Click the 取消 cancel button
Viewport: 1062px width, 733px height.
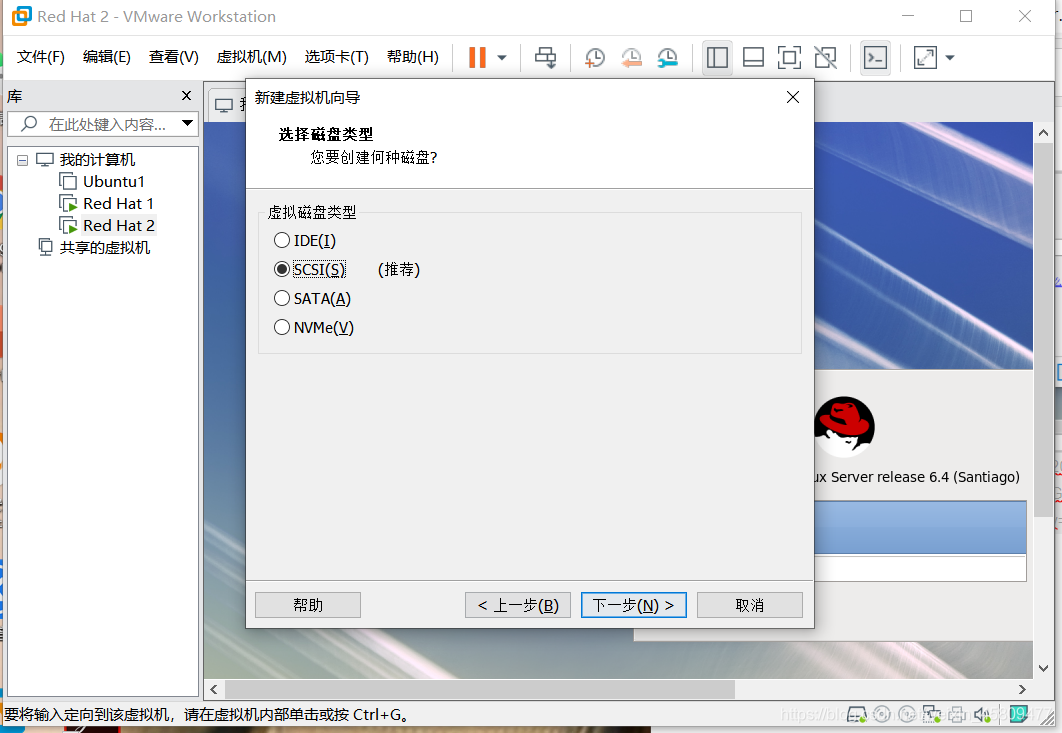click(750, 605)
